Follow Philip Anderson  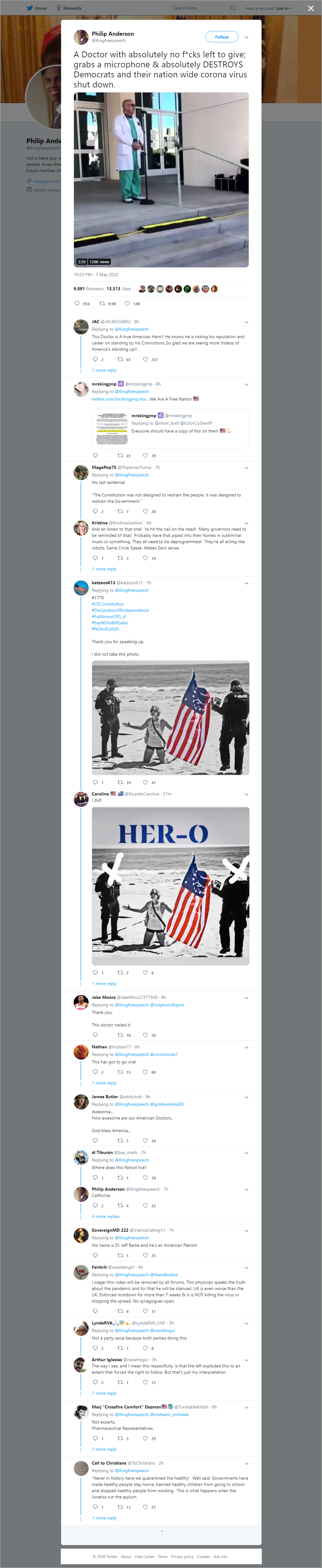pos(221,37)
